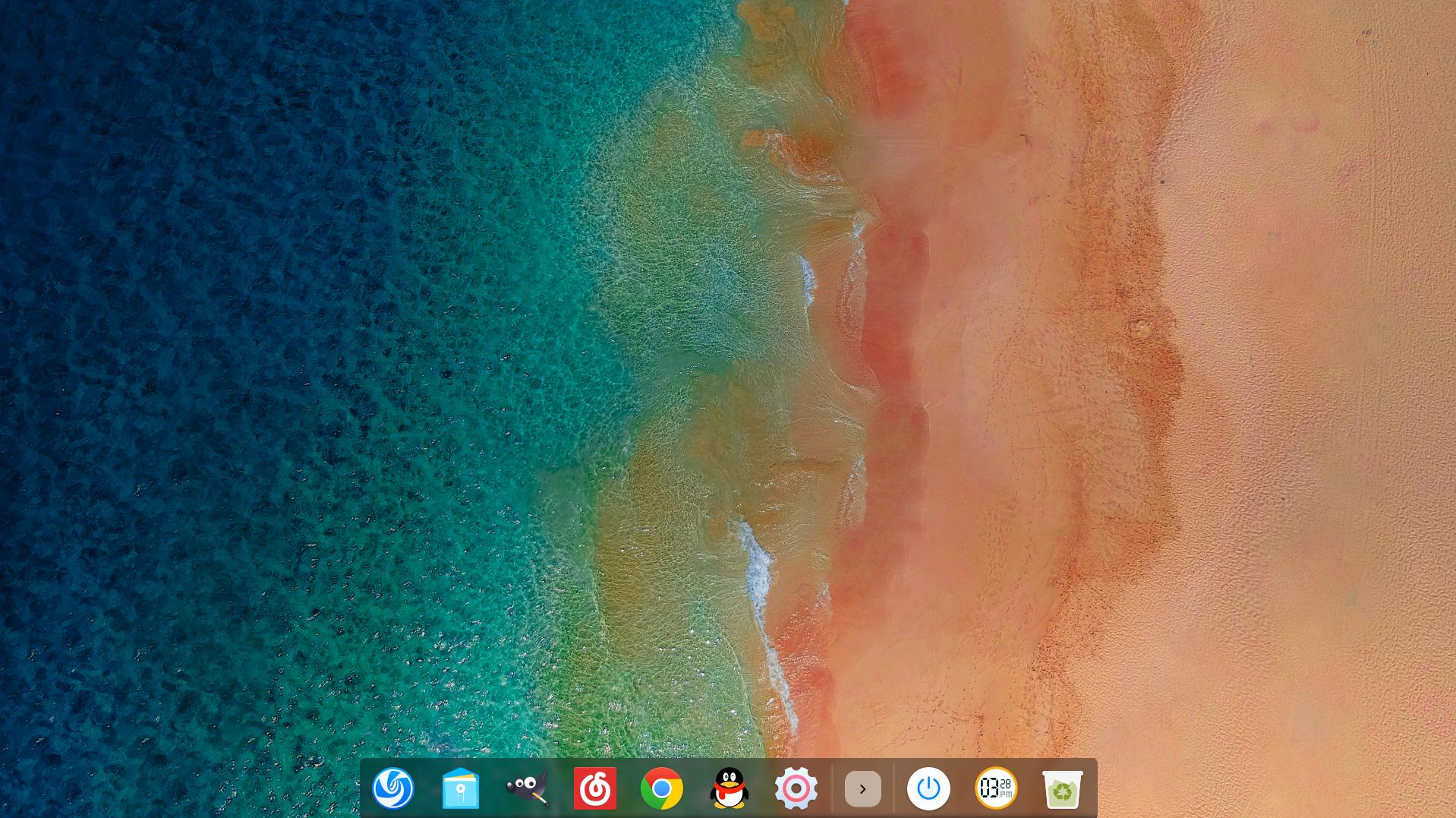
Task: Click empty desktop wallpaper to deselect
Action: [304, 304]
